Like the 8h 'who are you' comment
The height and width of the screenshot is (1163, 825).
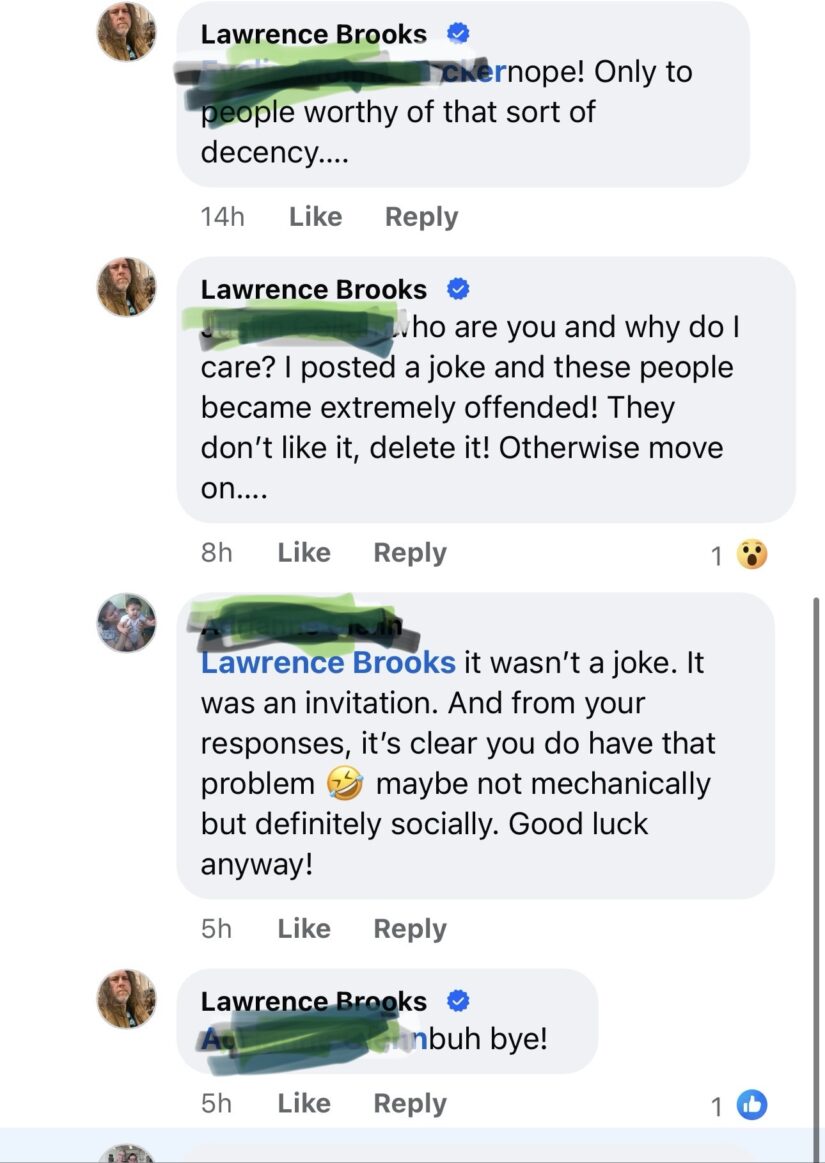point(303,553)
